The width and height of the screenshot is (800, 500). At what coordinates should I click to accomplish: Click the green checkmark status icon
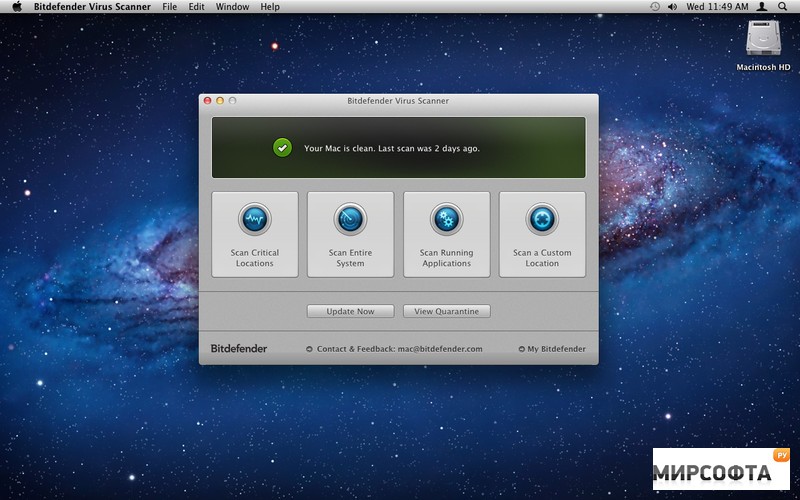point(283,148)
